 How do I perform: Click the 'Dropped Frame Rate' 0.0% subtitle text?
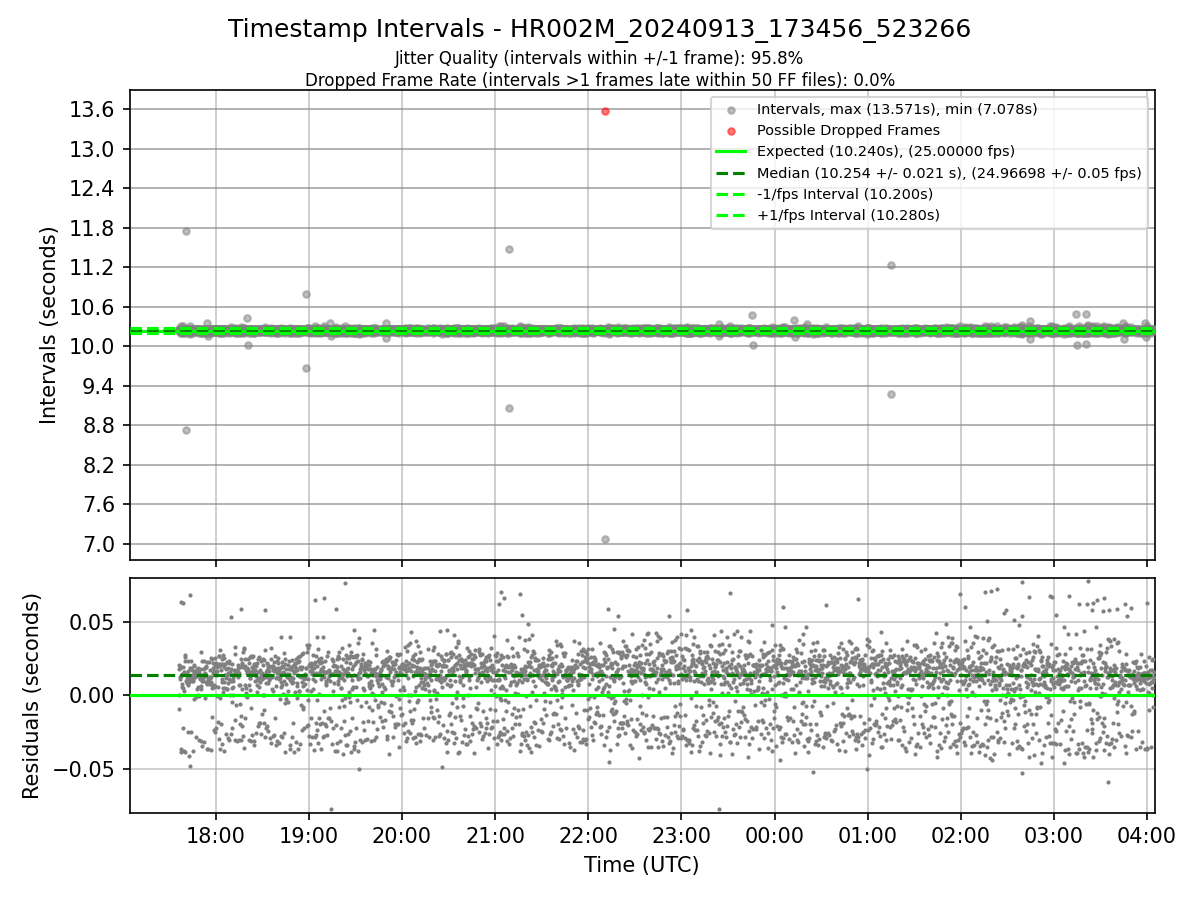click(599, 80)
